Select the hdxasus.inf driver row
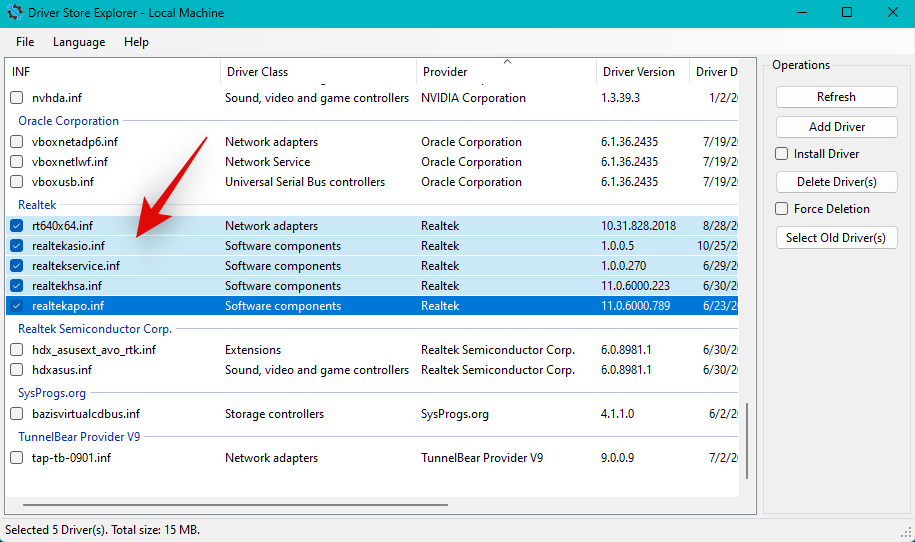Screen dimensions: 915x542 click(62, 370)
